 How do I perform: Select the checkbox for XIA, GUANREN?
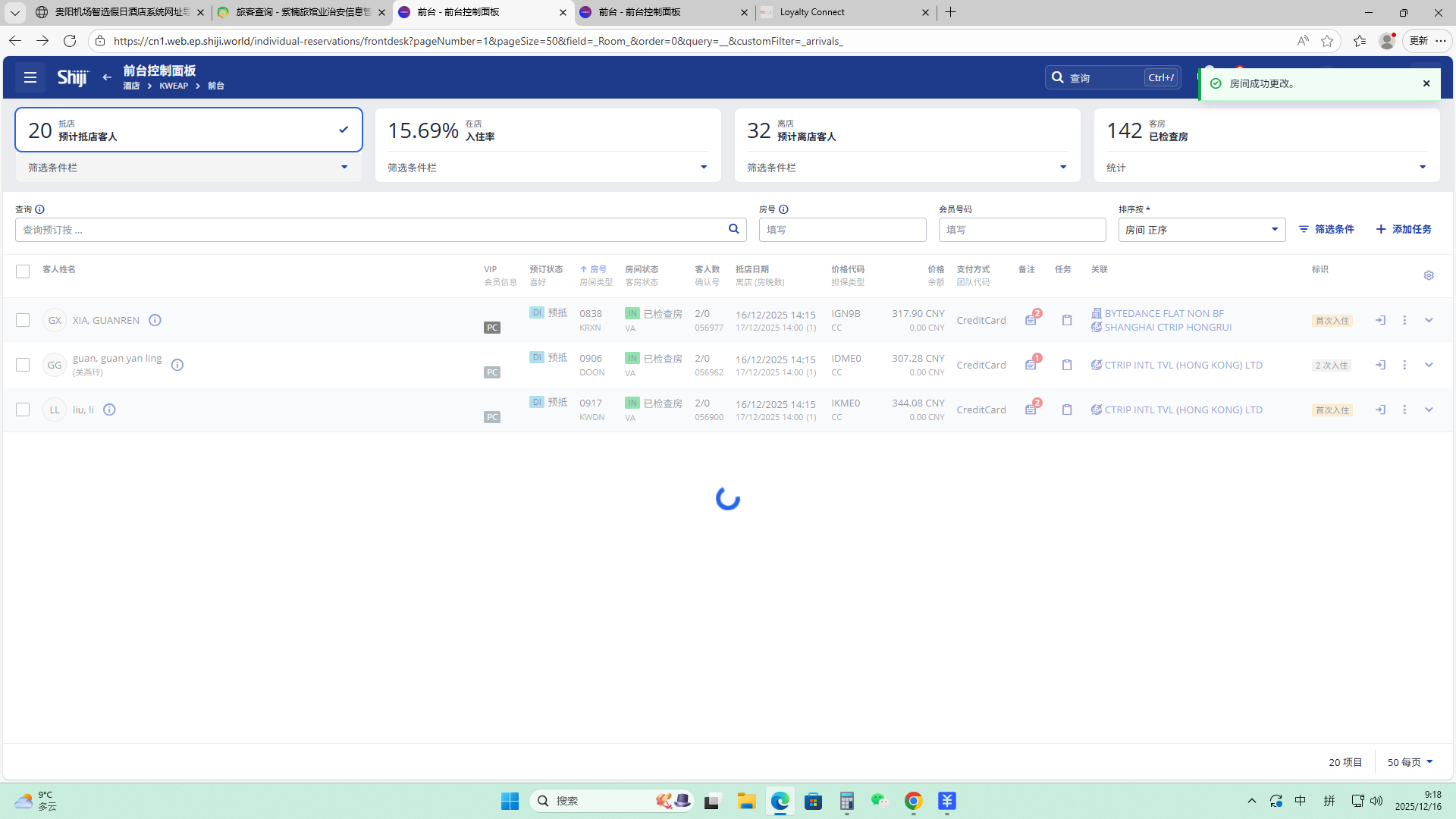(23, 321)
